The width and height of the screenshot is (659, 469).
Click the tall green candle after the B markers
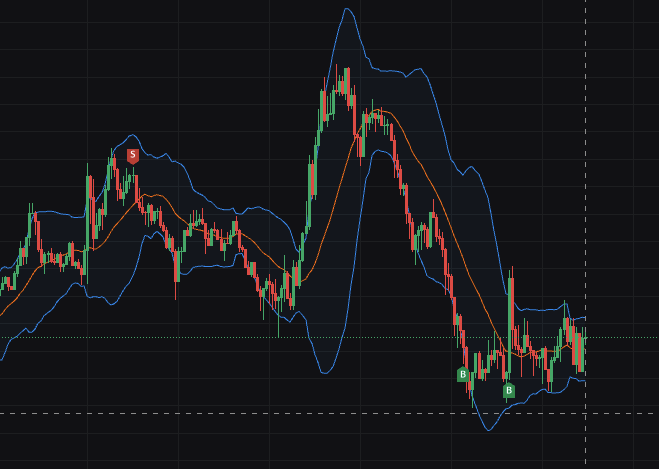coord(511,324)
